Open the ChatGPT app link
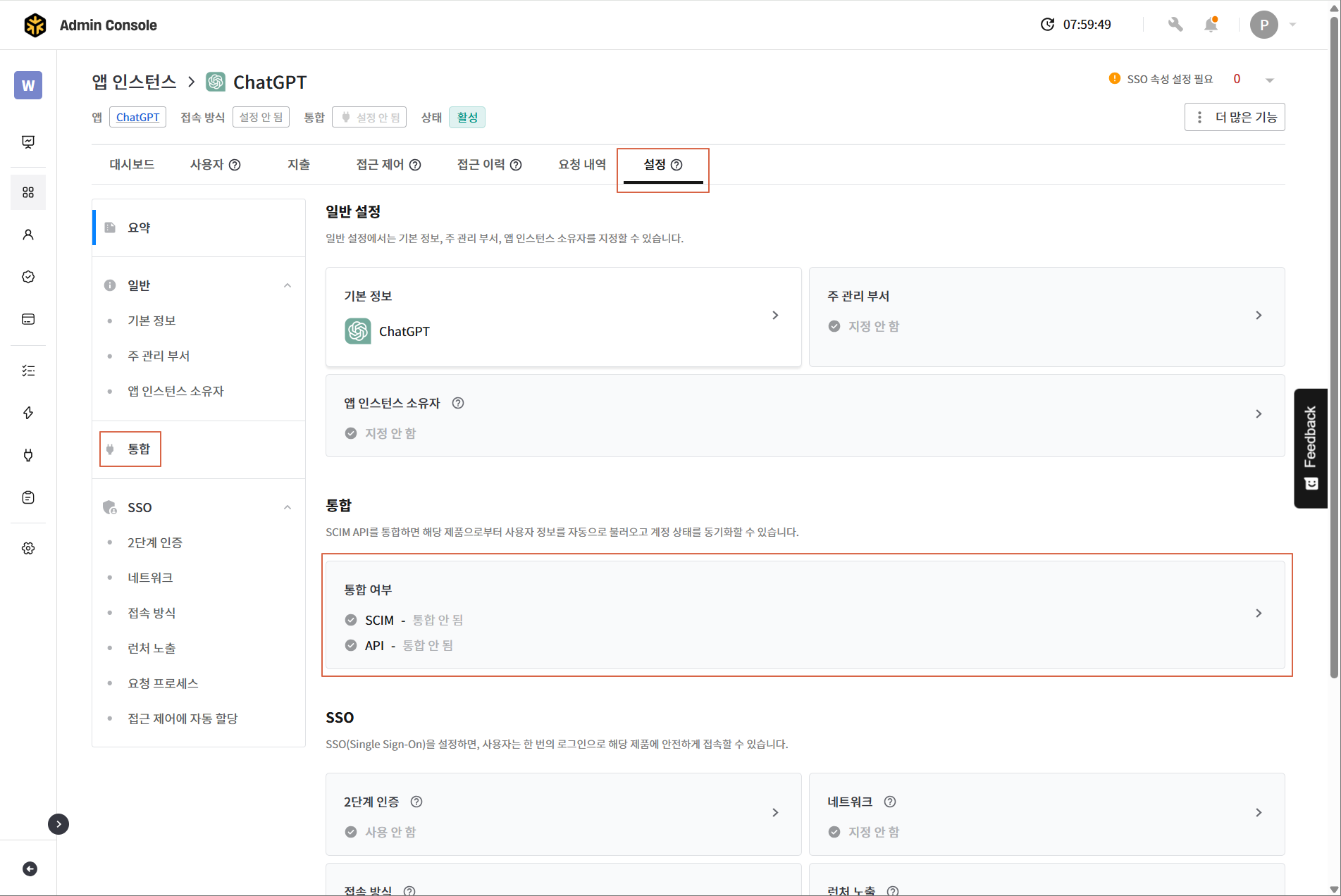 tap(137, 117)
